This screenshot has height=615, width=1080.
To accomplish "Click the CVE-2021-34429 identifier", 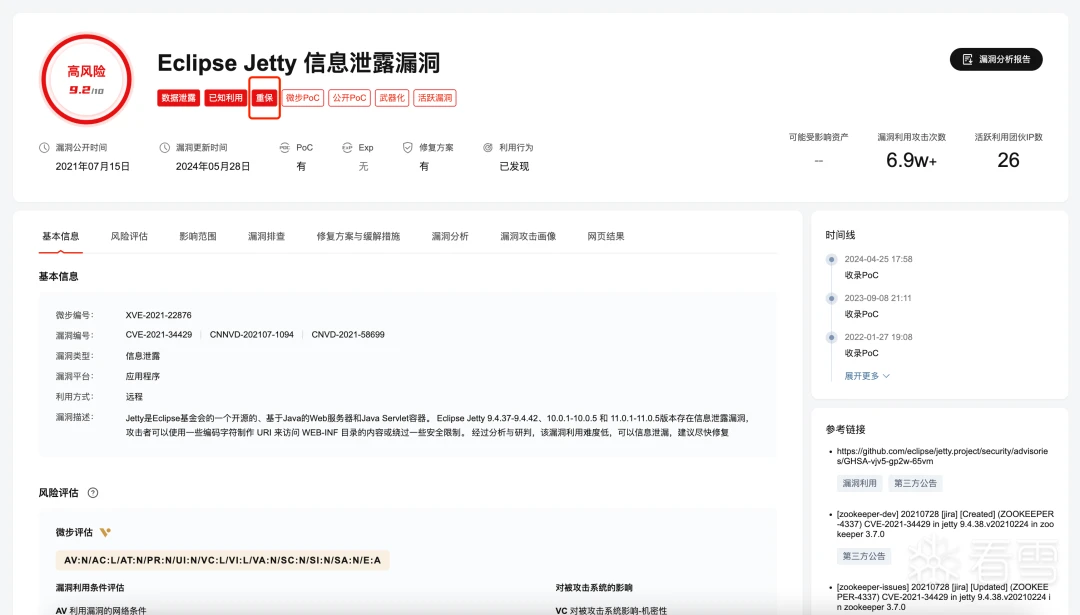I will [x=158, y=335].
